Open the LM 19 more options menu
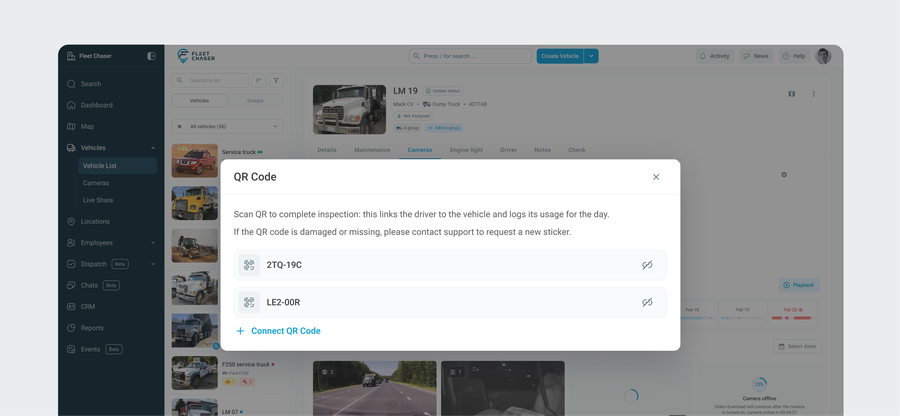The height and width of the screenshot is (416, 900). pos(813,94)
